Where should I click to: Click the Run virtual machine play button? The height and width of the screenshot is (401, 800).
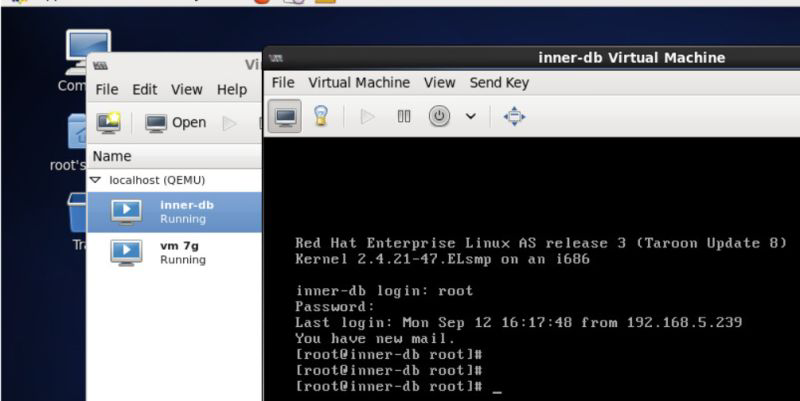click(x=367, y=117)
